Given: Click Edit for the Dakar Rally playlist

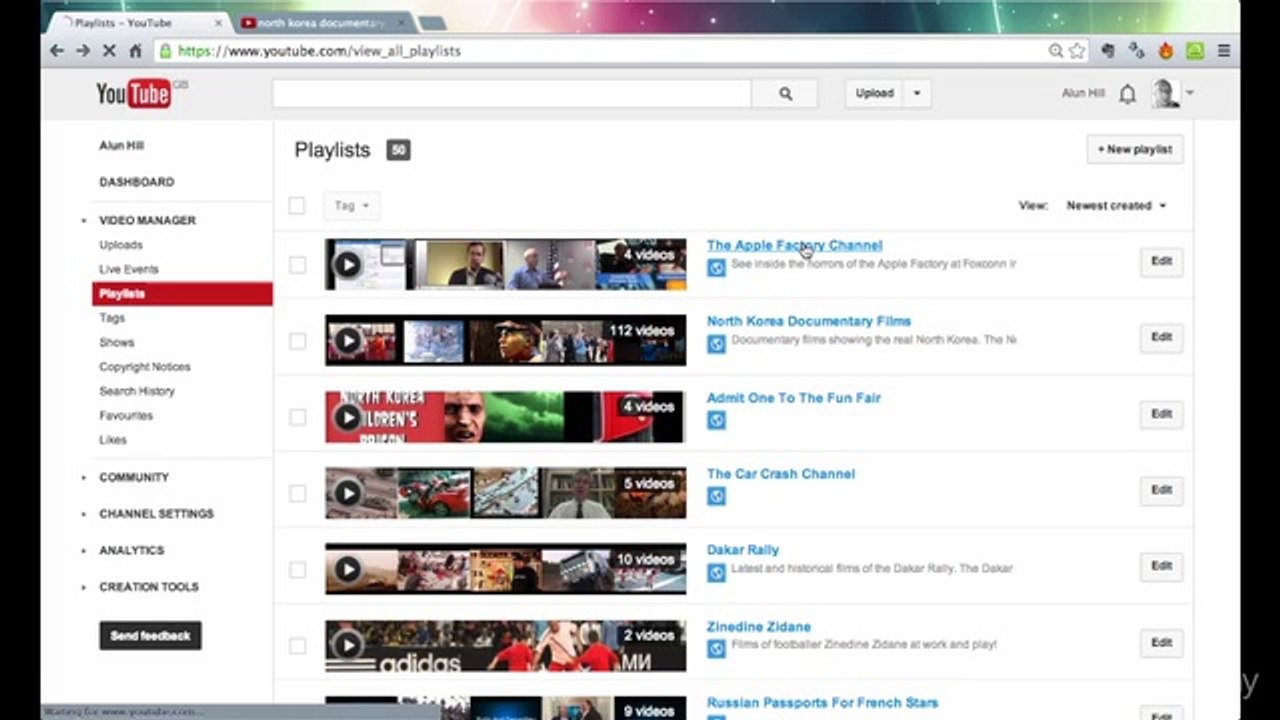Looking at the screenshot, I should click(1161, 566).
